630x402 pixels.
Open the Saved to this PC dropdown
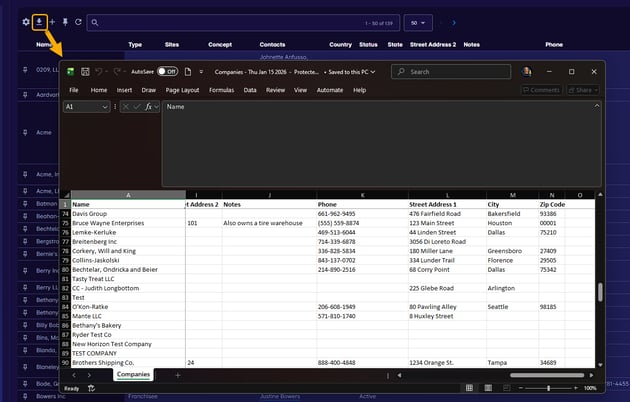(x=348, y=72)
